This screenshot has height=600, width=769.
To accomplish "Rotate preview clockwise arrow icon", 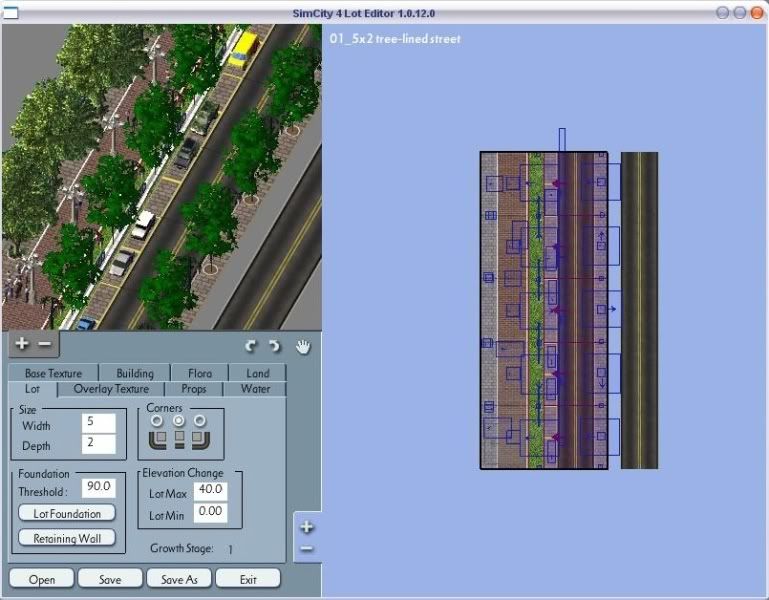I will (x=275, y=346).
